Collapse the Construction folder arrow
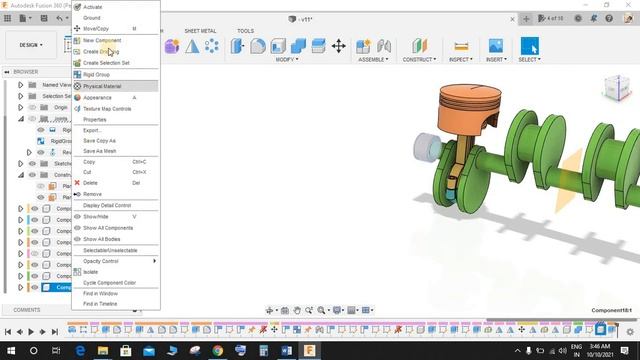The height and width of the screenshot is (360, 640). 20,175
